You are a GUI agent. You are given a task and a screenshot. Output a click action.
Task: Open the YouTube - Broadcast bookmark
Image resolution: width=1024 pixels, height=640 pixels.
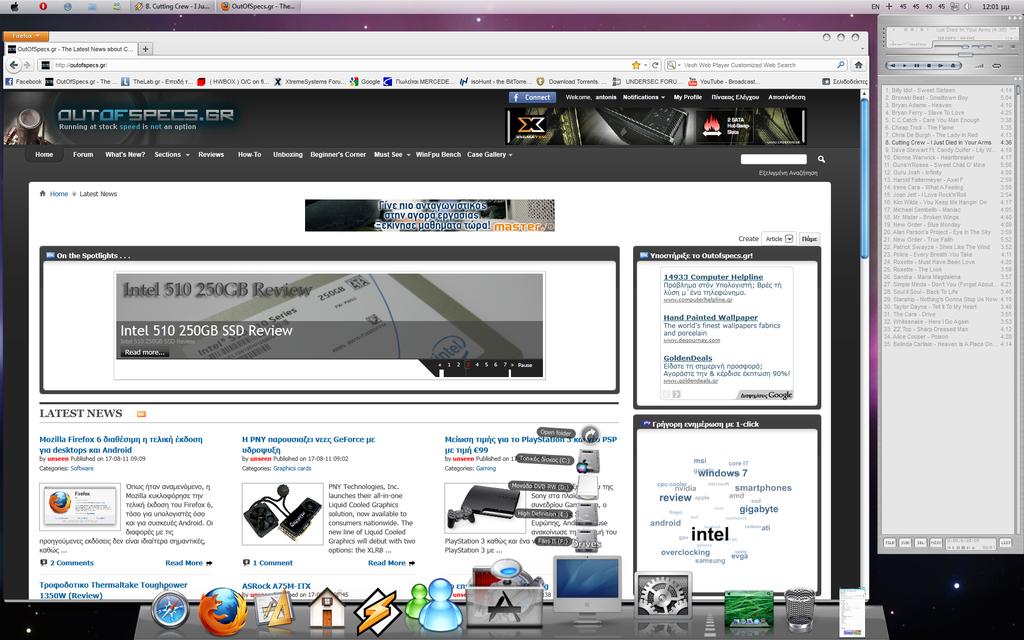tap(724, 82)
